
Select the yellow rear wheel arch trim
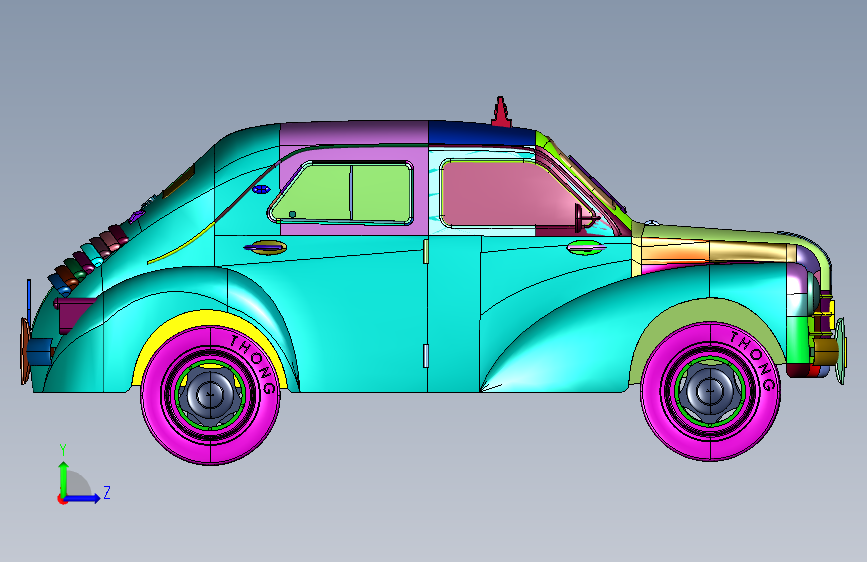tap(208, 321)
